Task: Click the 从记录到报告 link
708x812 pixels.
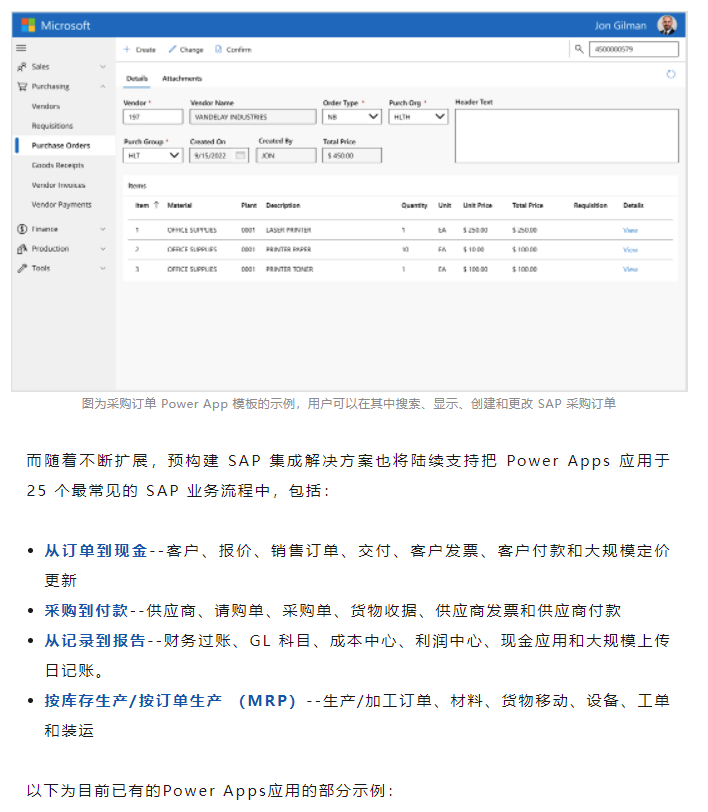Action: [x=95, y=641]
